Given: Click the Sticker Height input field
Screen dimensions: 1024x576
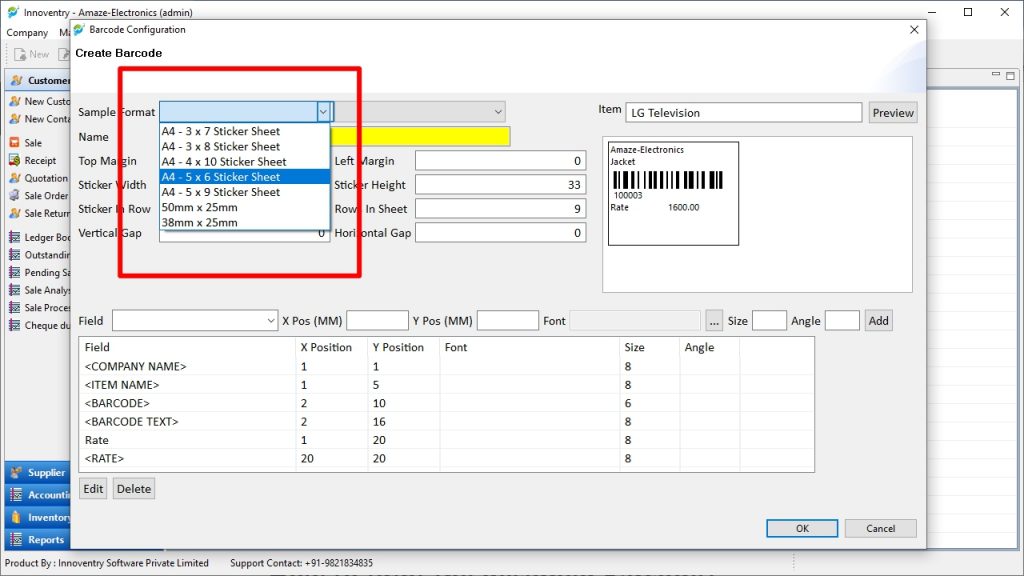Looking at the screenshot, I should click(500, 185).
